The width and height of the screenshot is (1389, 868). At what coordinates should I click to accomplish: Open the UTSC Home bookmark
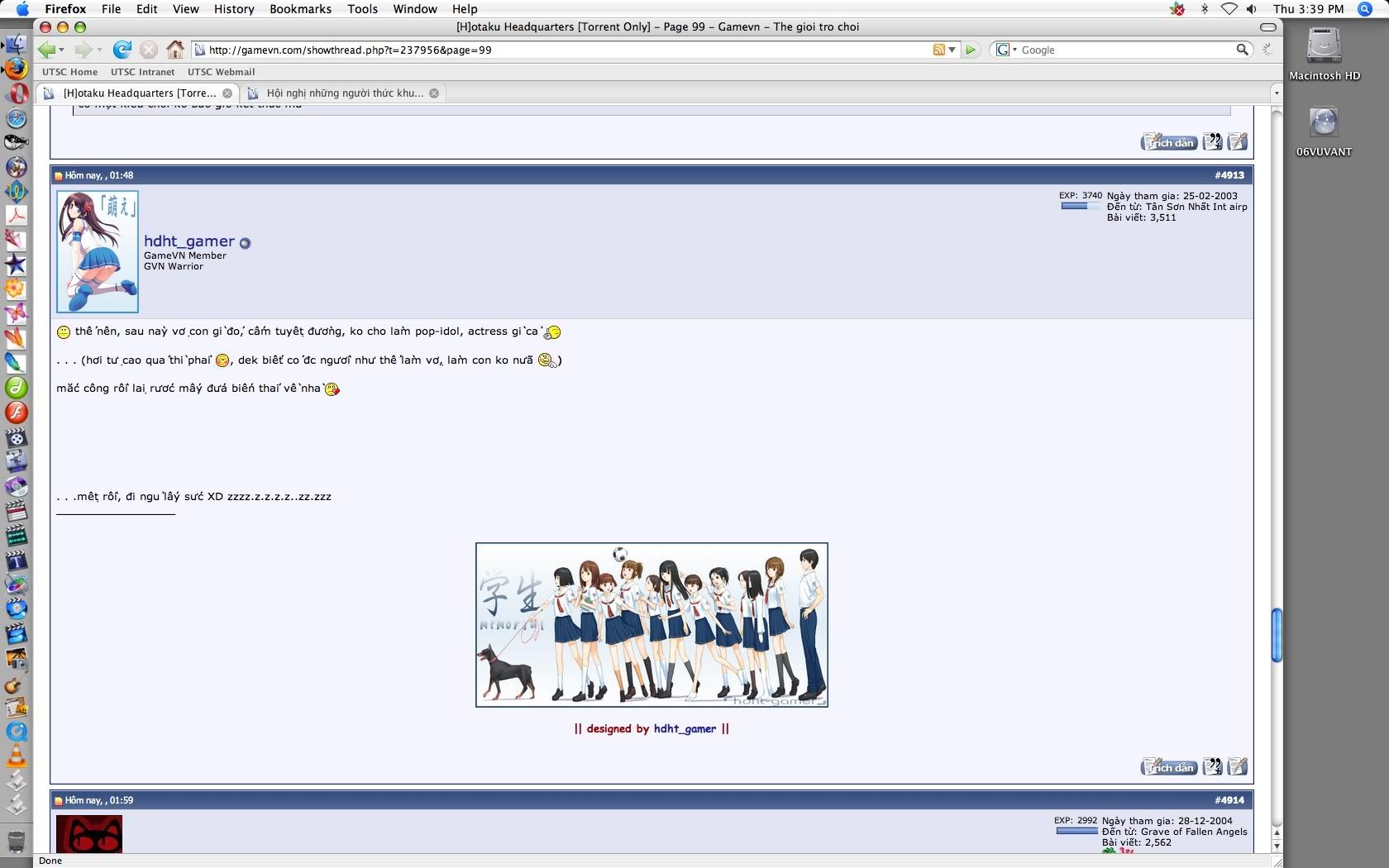pos(69,72)
